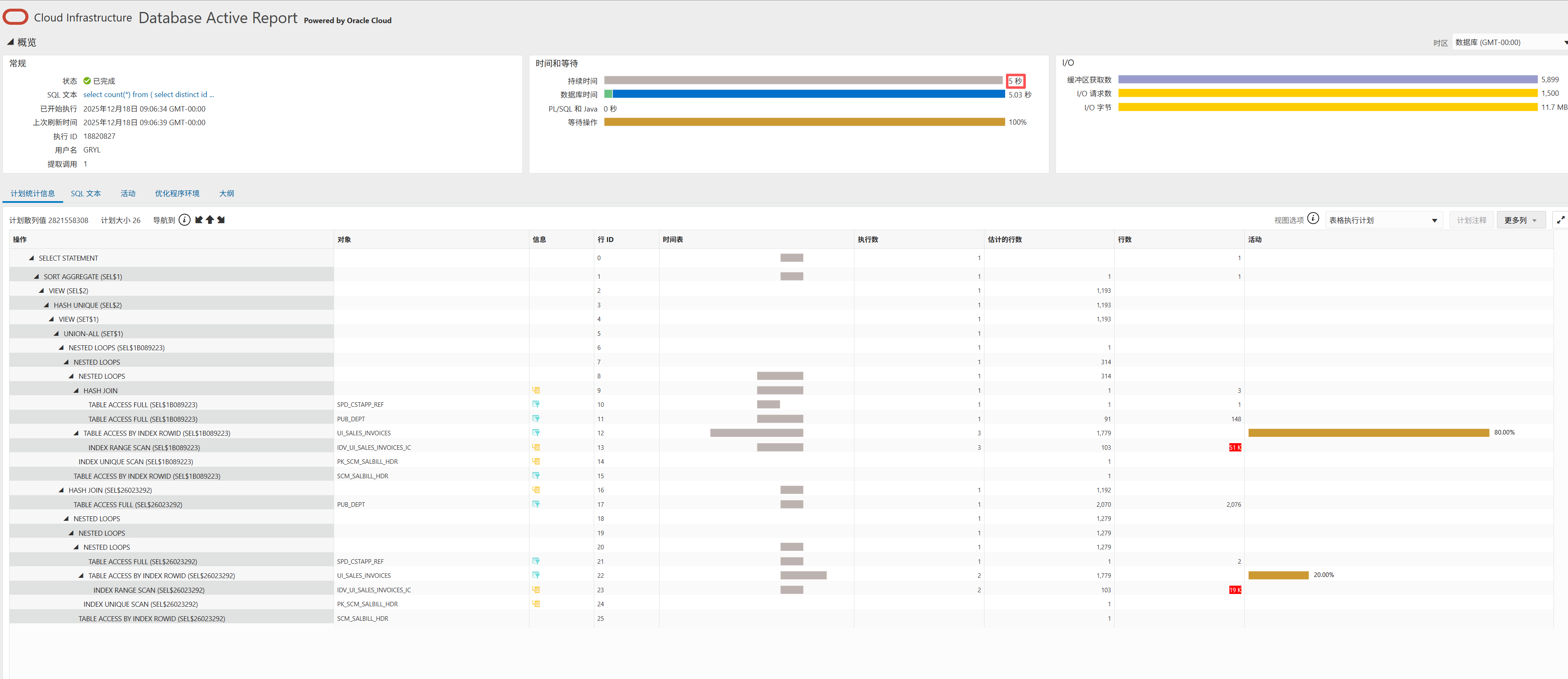Open the 计划散列值 info icon beside 导航到
Viewport: 1568px width, 679px height.
pyautogui.click(x=185, y=220)
